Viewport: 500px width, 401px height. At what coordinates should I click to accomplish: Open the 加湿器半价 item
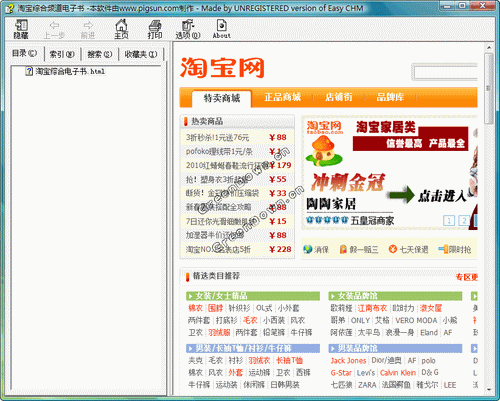[x=215, y=235]
